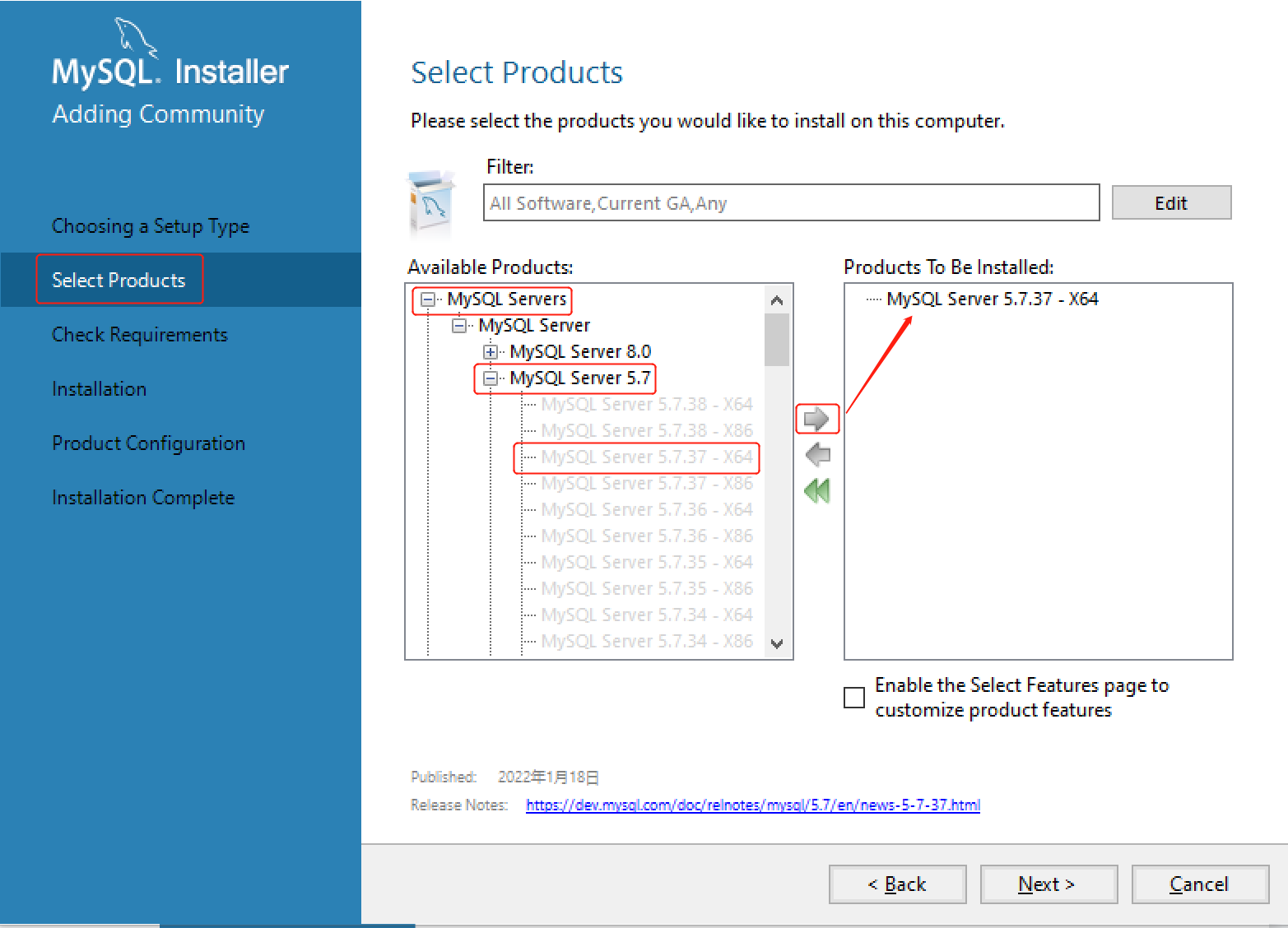
Task: Click the MySQL Installer header graphic
Action: [x=170, y=71]
